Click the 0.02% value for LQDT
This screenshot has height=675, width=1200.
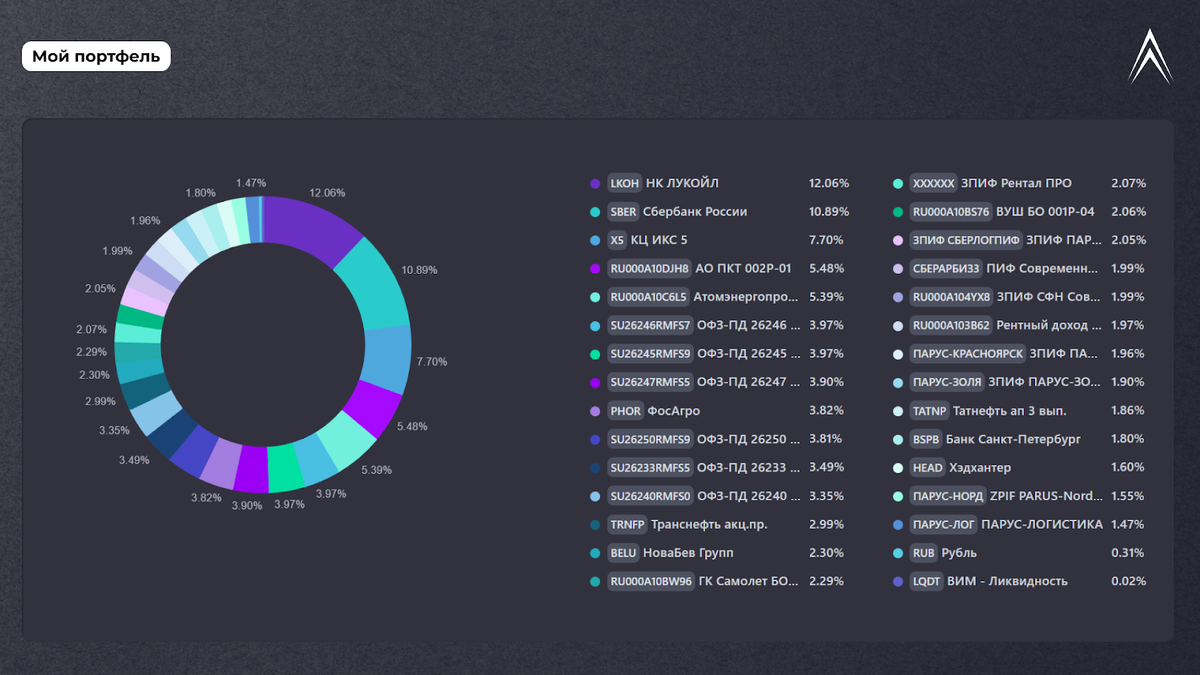tap(1128, 581)
